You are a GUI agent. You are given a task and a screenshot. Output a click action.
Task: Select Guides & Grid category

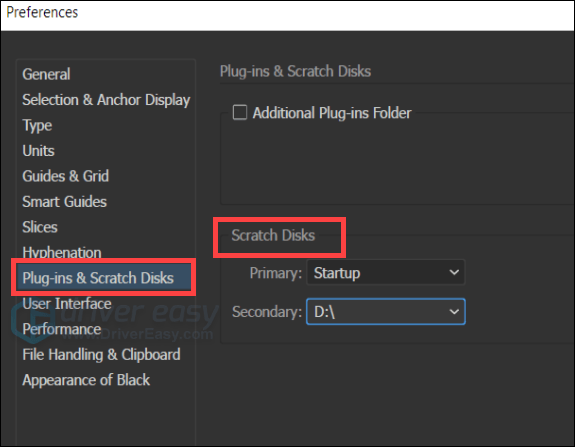tap(66, 176)
